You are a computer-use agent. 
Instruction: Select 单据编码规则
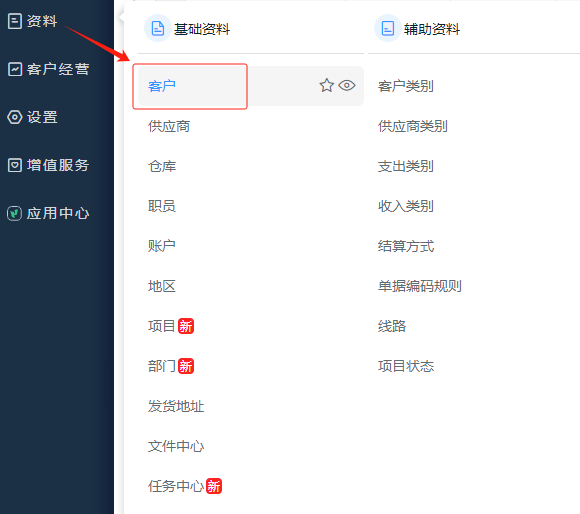coord(420,286)
